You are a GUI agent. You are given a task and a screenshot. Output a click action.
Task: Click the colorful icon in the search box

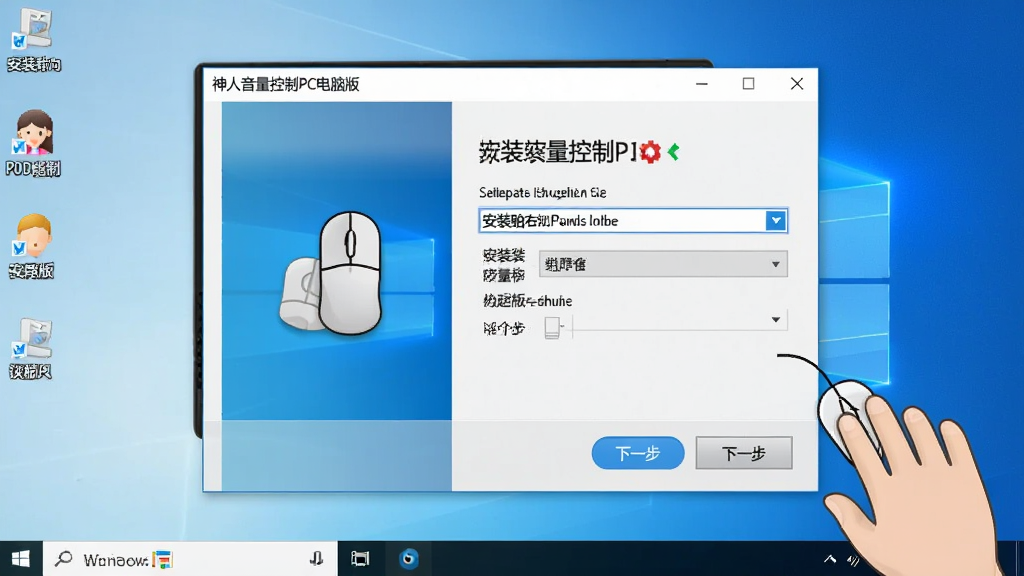(162, 559)
